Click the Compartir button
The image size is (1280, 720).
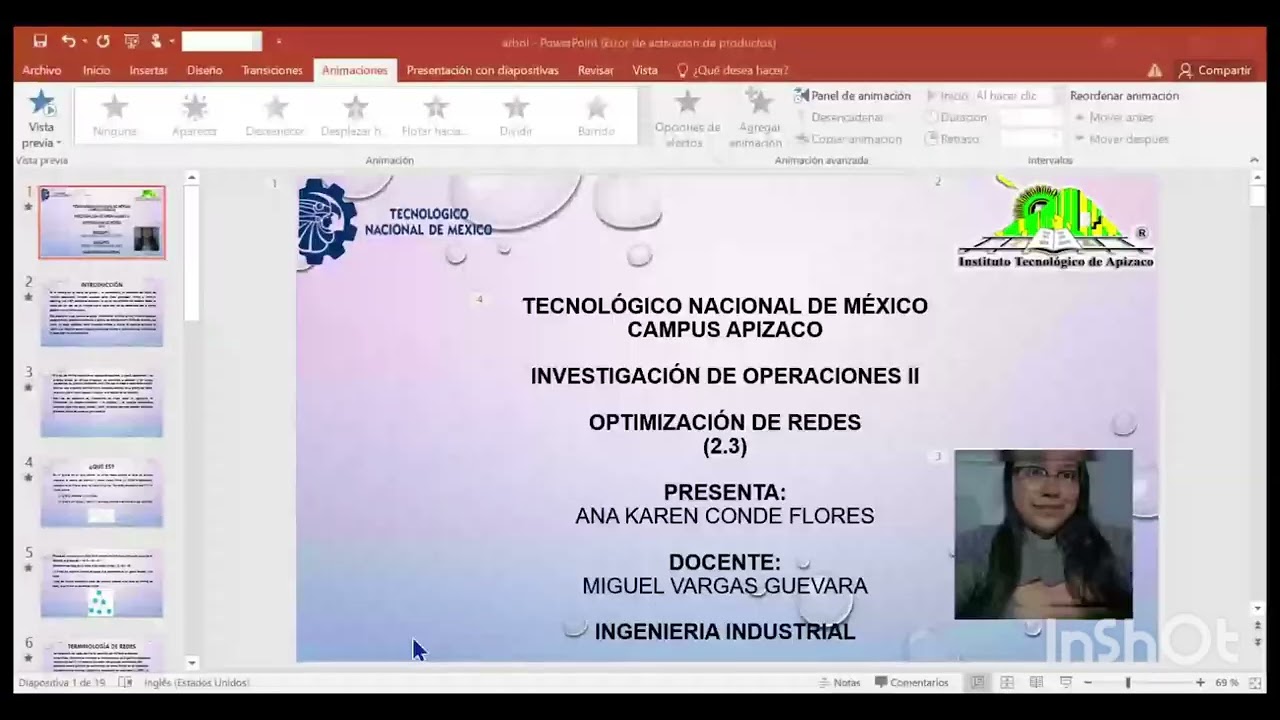[x=1215, y=70]
